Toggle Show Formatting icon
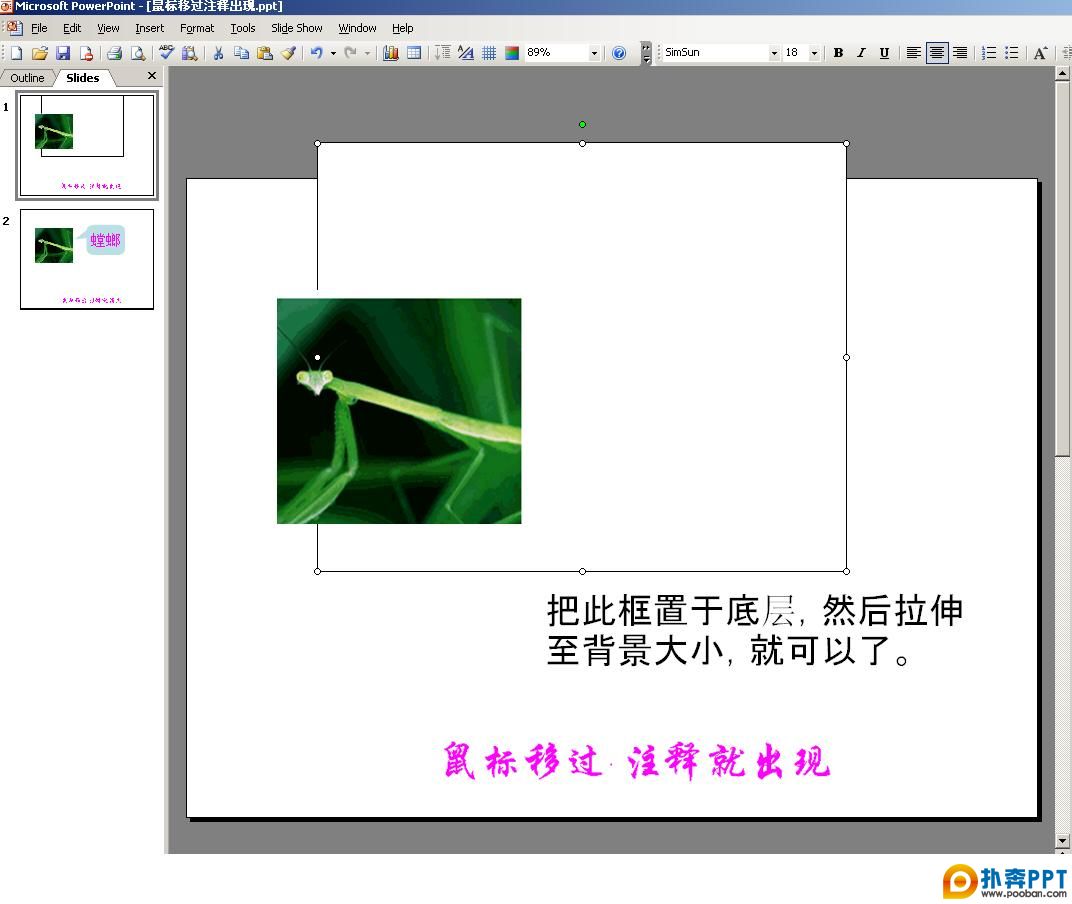This screenshot has height=904, width=1072. coord(466,53)
